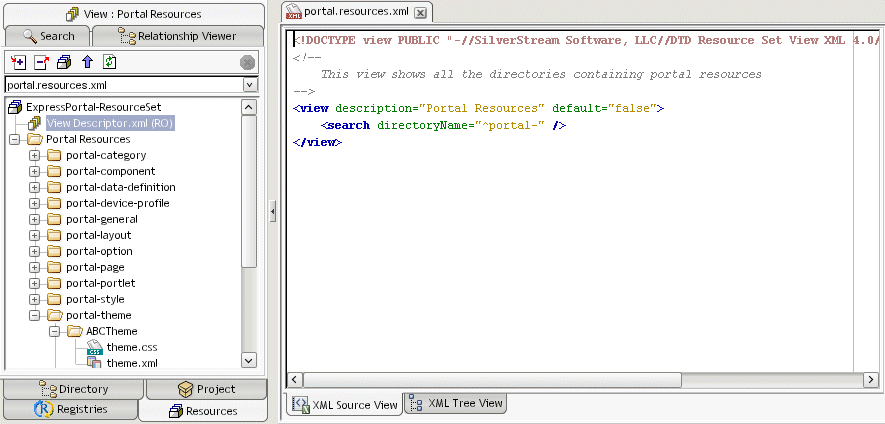Switch to the Registries panel tab
This screenshot has width=885, height=424.
[x=71, y=409]
